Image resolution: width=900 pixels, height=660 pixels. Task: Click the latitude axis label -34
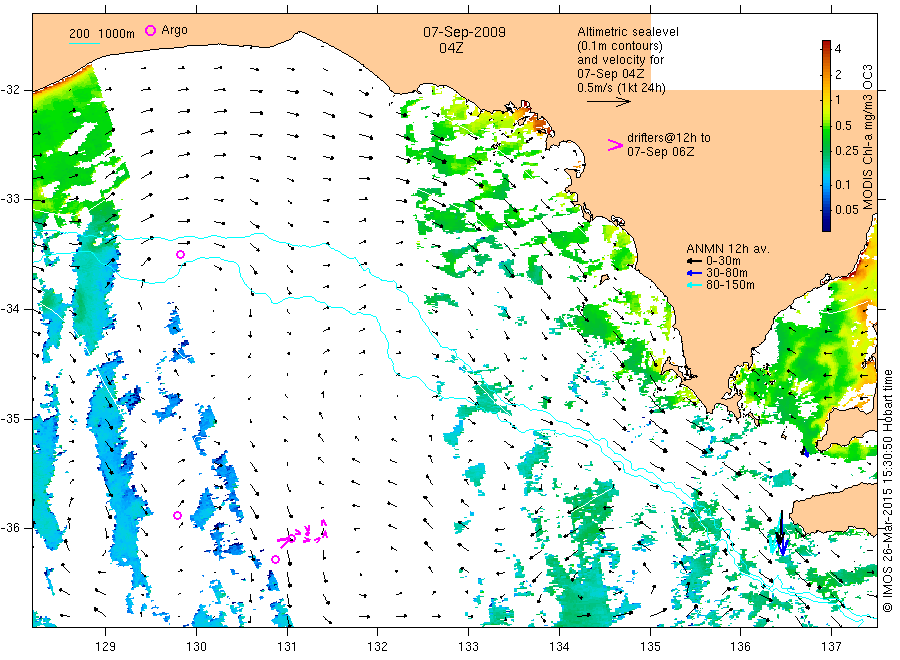10,309
